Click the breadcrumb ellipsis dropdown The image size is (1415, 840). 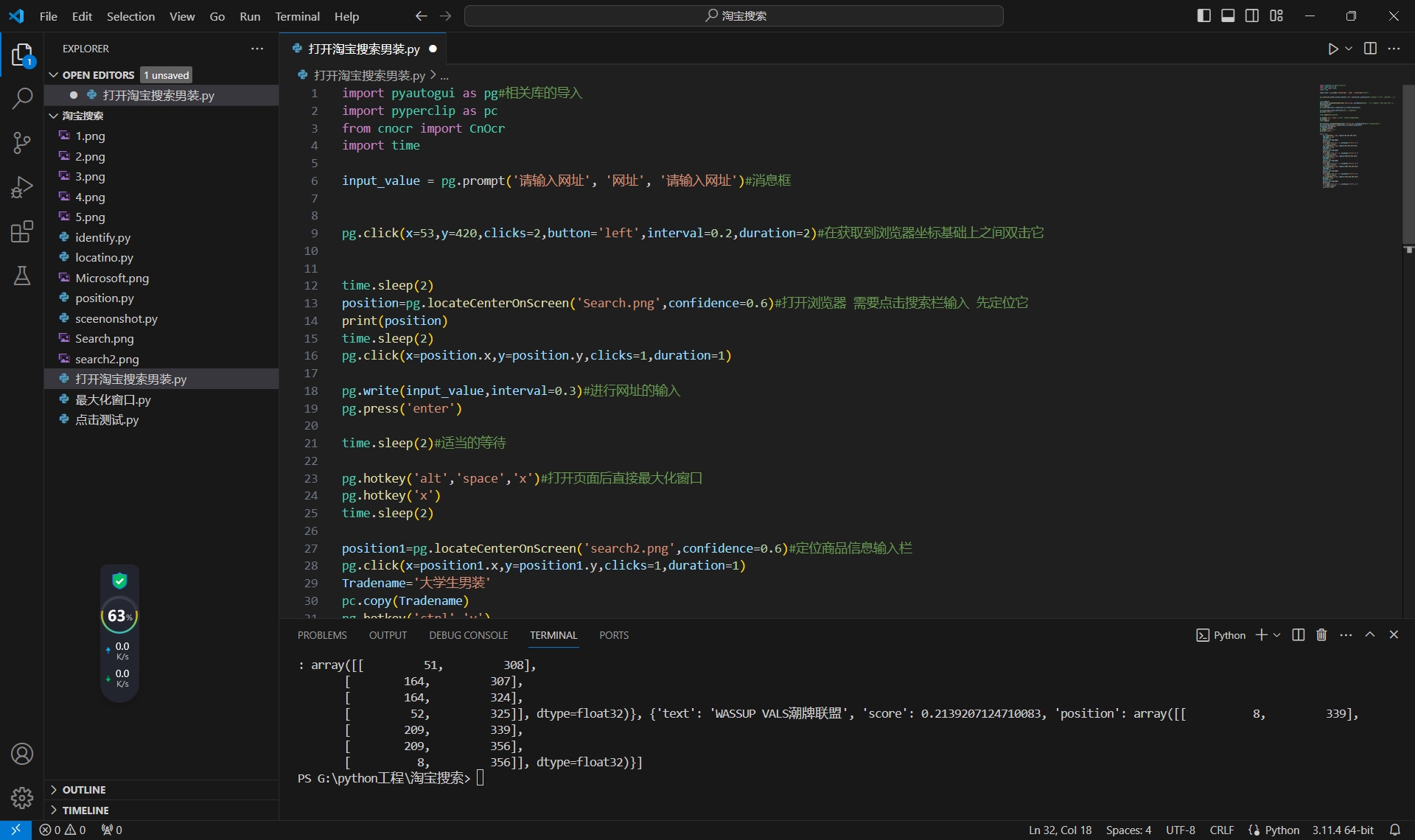(444, 76)
